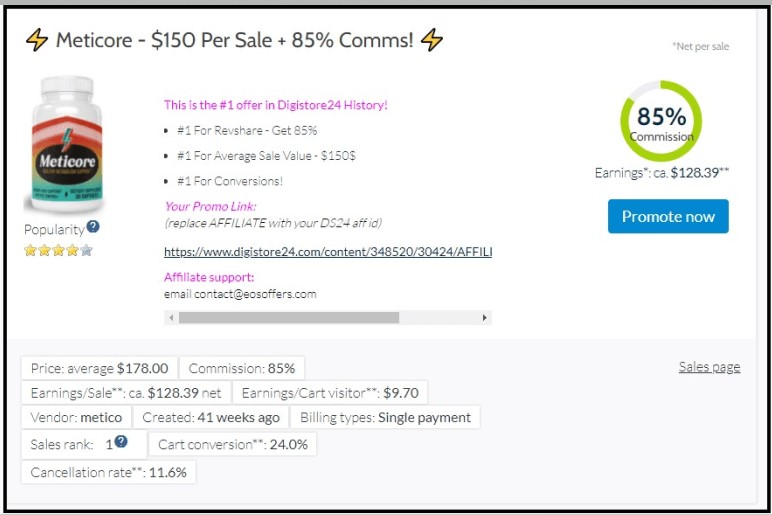Click the scrollbar's left arrow
Viewport: 772px width, 515px height.
[x=171, y=318]
